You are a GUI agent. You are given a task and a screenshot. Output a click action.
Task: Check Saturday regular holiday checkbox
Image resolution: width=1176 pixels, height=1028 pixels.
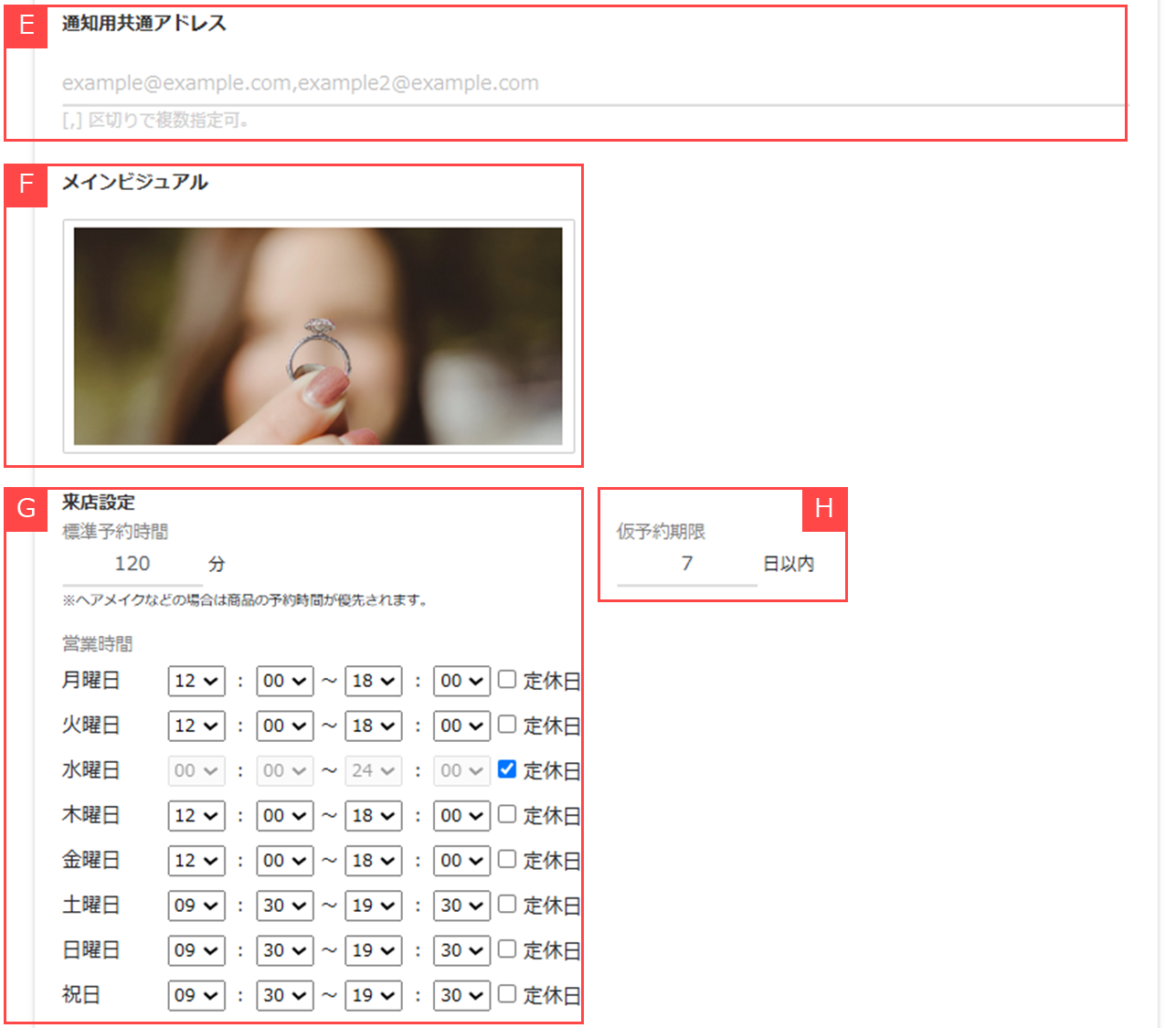click(507, 905)
